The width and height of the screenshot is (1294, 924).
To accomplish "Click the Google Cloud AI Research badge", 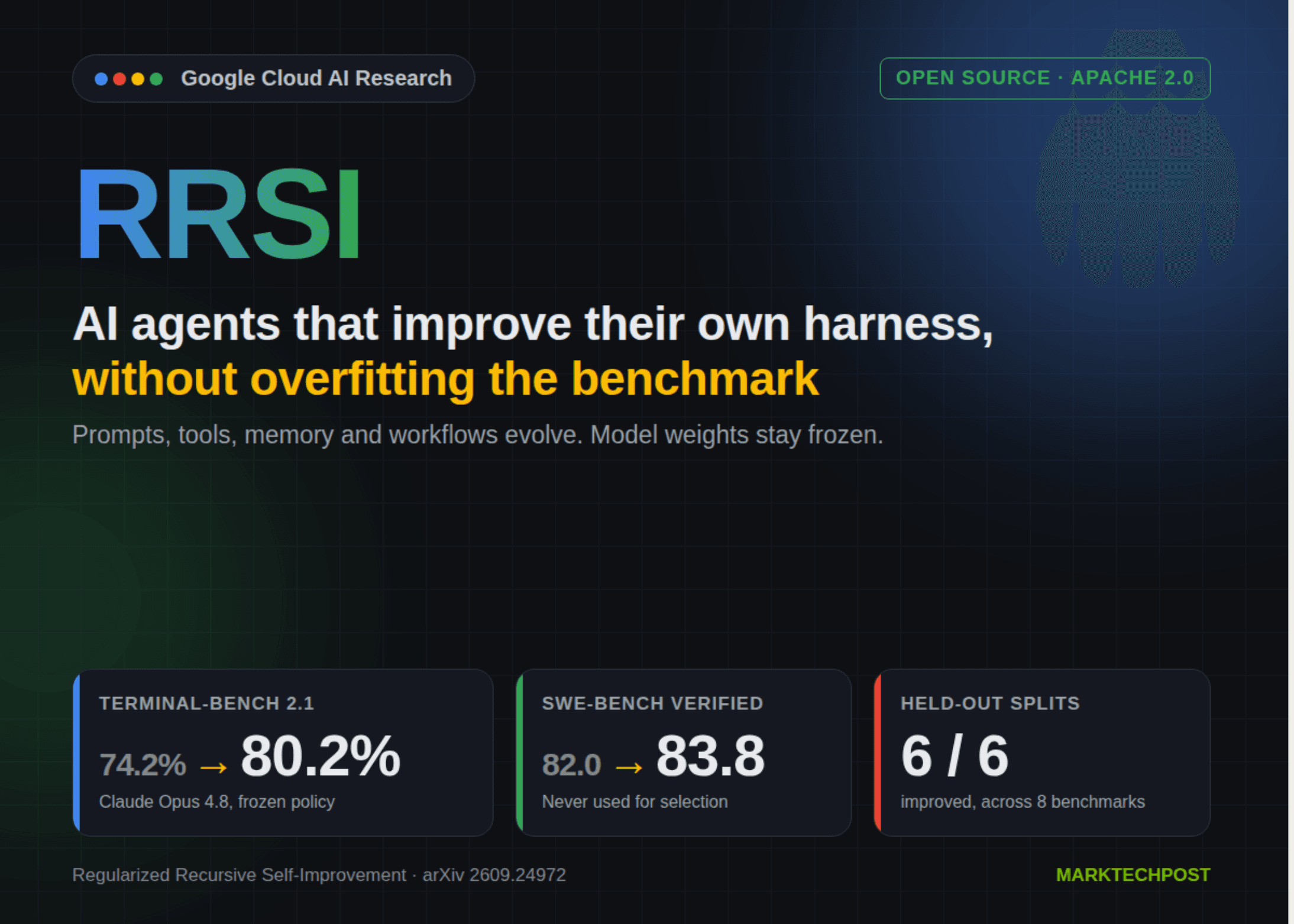I will [x=273, y=79].
